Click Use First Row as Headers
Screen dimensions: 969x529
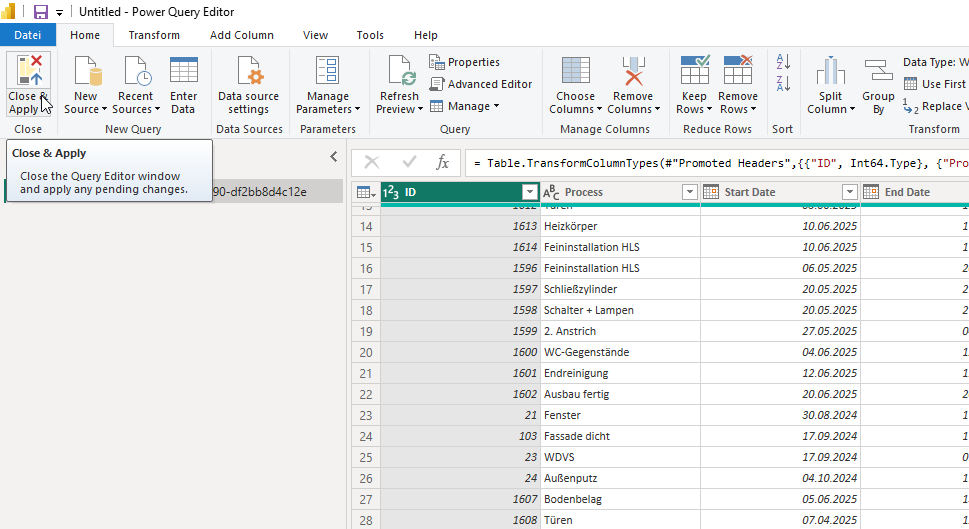(x=940, y=84)
